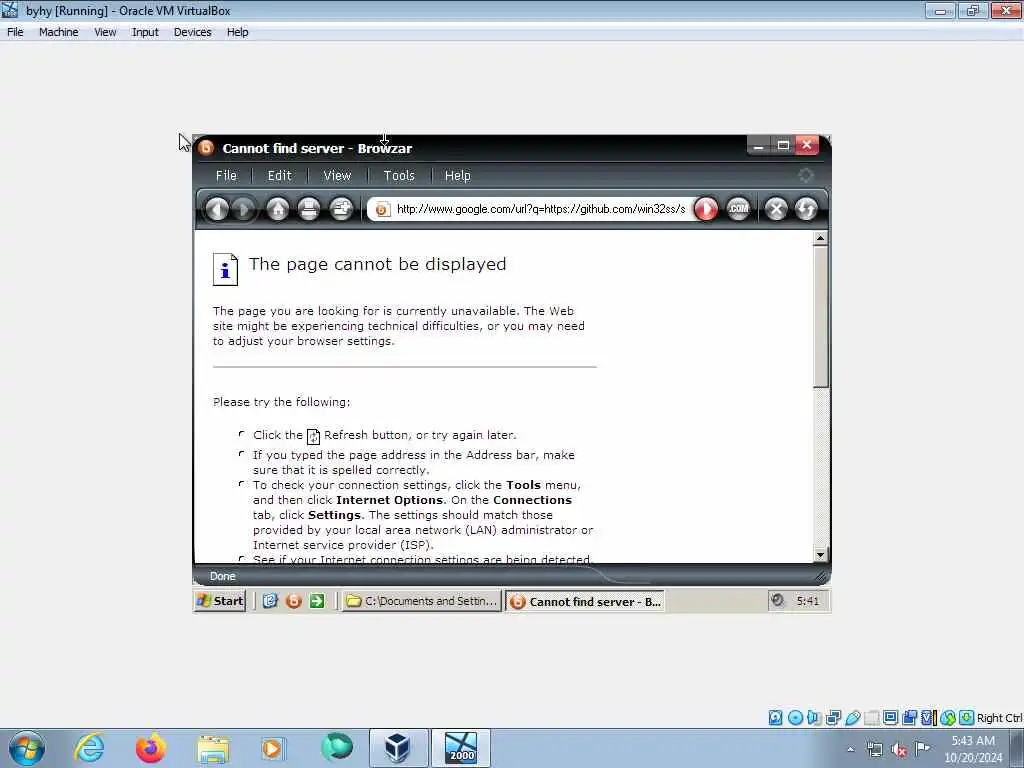Screen dimensions: 1024x768
Task: Show hidden host tray icons
Action: tap(850, 749)
